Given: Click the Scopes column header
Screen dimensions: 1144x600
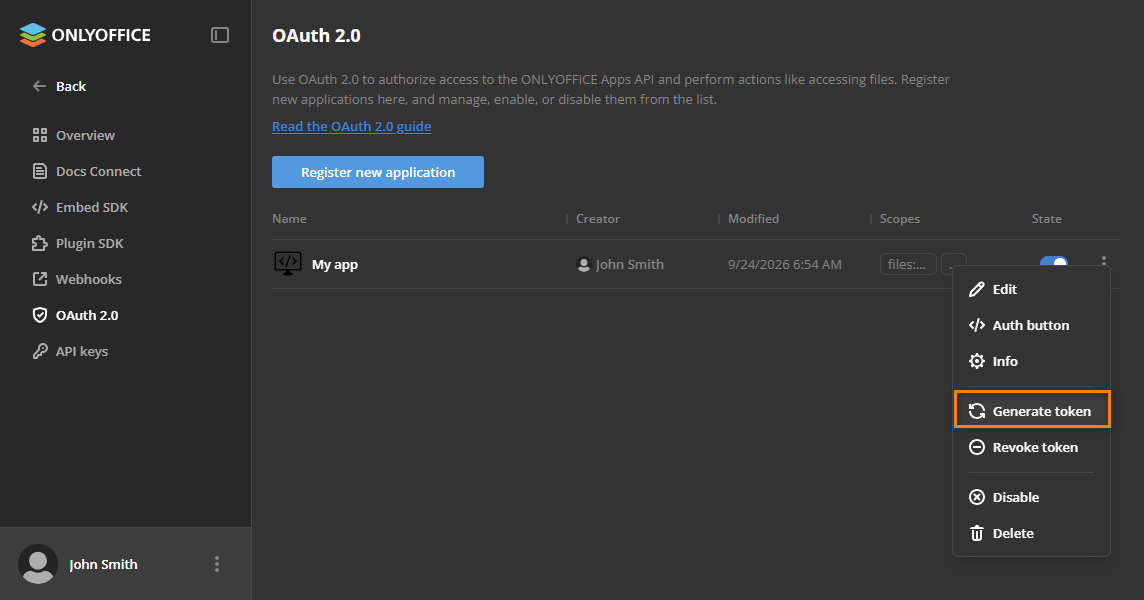Looking at the screenshot, I should pyautogui.click(x=900, y=218).
